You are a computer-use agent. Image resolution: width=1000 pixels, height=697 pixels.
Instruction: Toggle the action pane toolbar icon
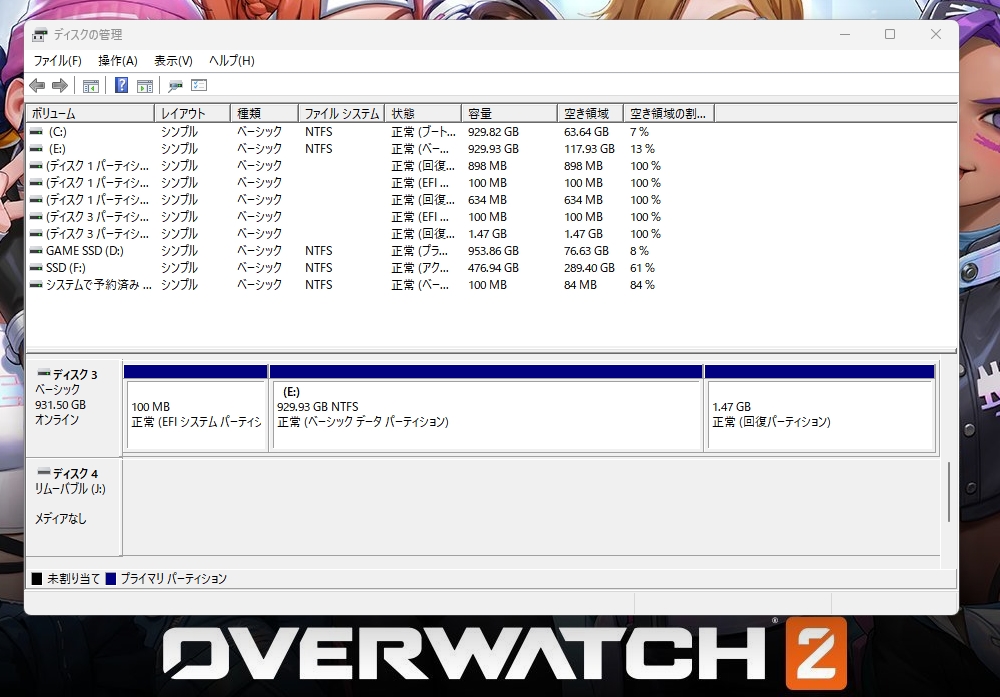[x=145, y=85]
